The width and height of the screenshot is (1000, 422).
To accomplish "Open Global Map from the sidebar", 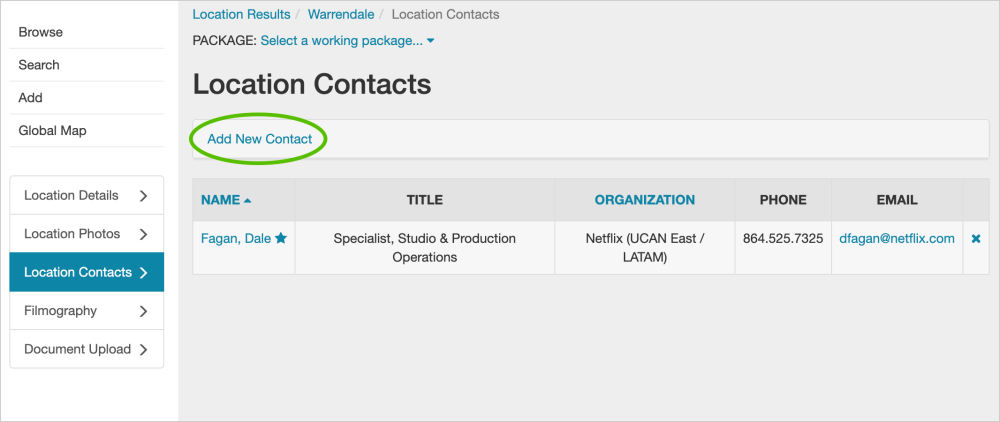I will click(52, 131).
